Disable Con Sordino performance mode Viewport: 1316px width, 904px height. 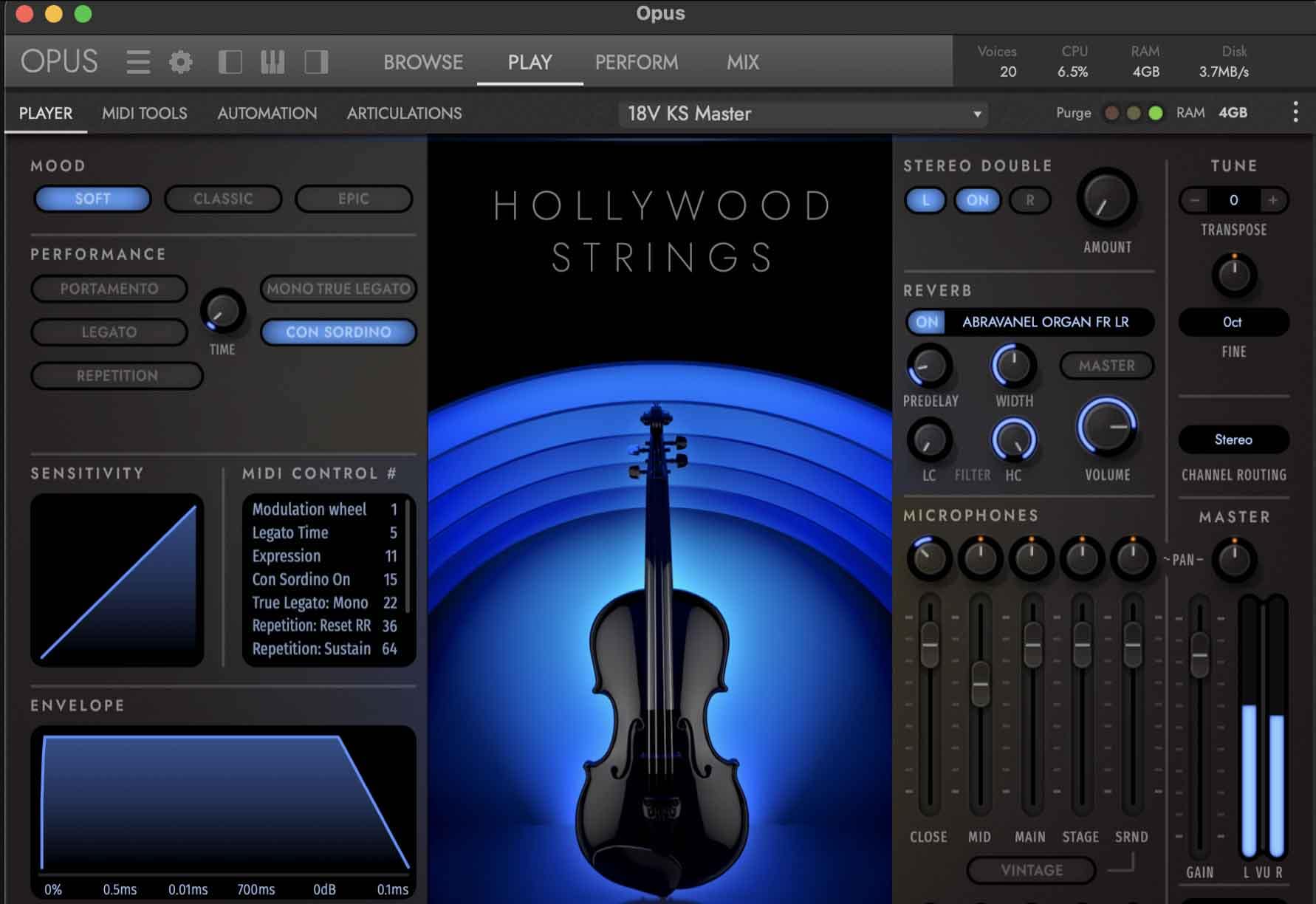click(x=338, y=332)
